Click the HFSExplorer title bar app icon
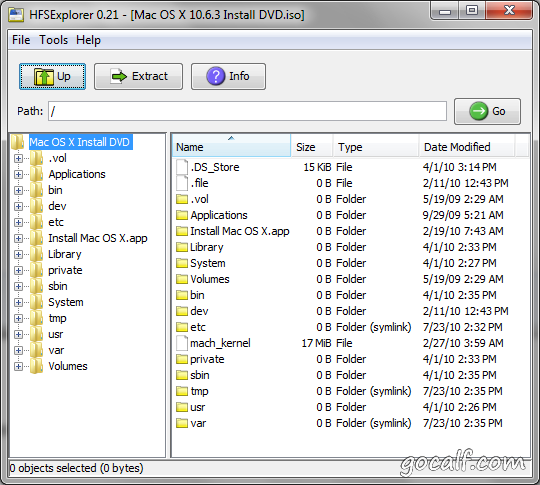 tap(16, 15)
